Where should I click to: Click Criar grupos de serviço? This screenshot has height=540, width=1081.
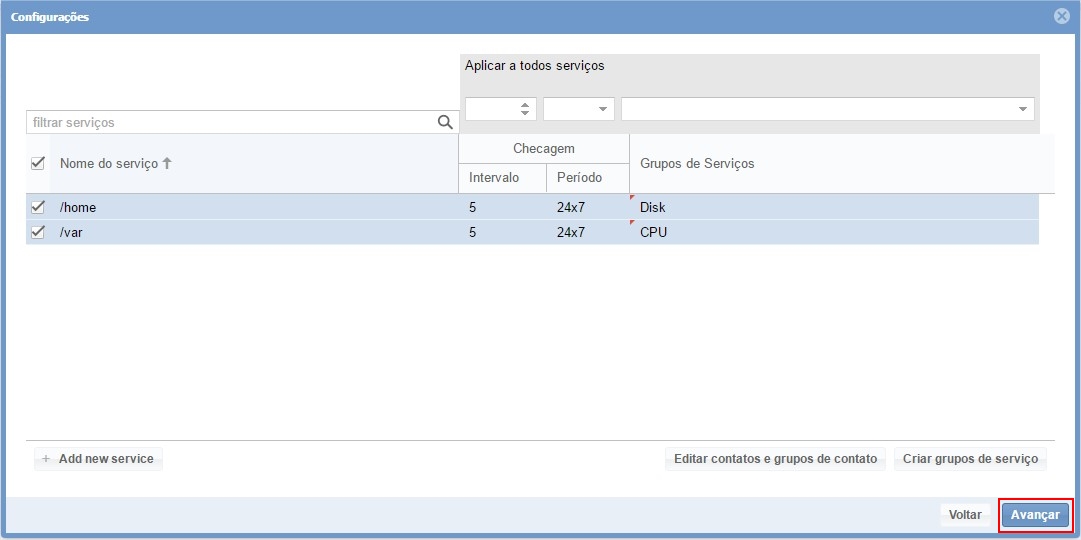click(x=970, y=459)
